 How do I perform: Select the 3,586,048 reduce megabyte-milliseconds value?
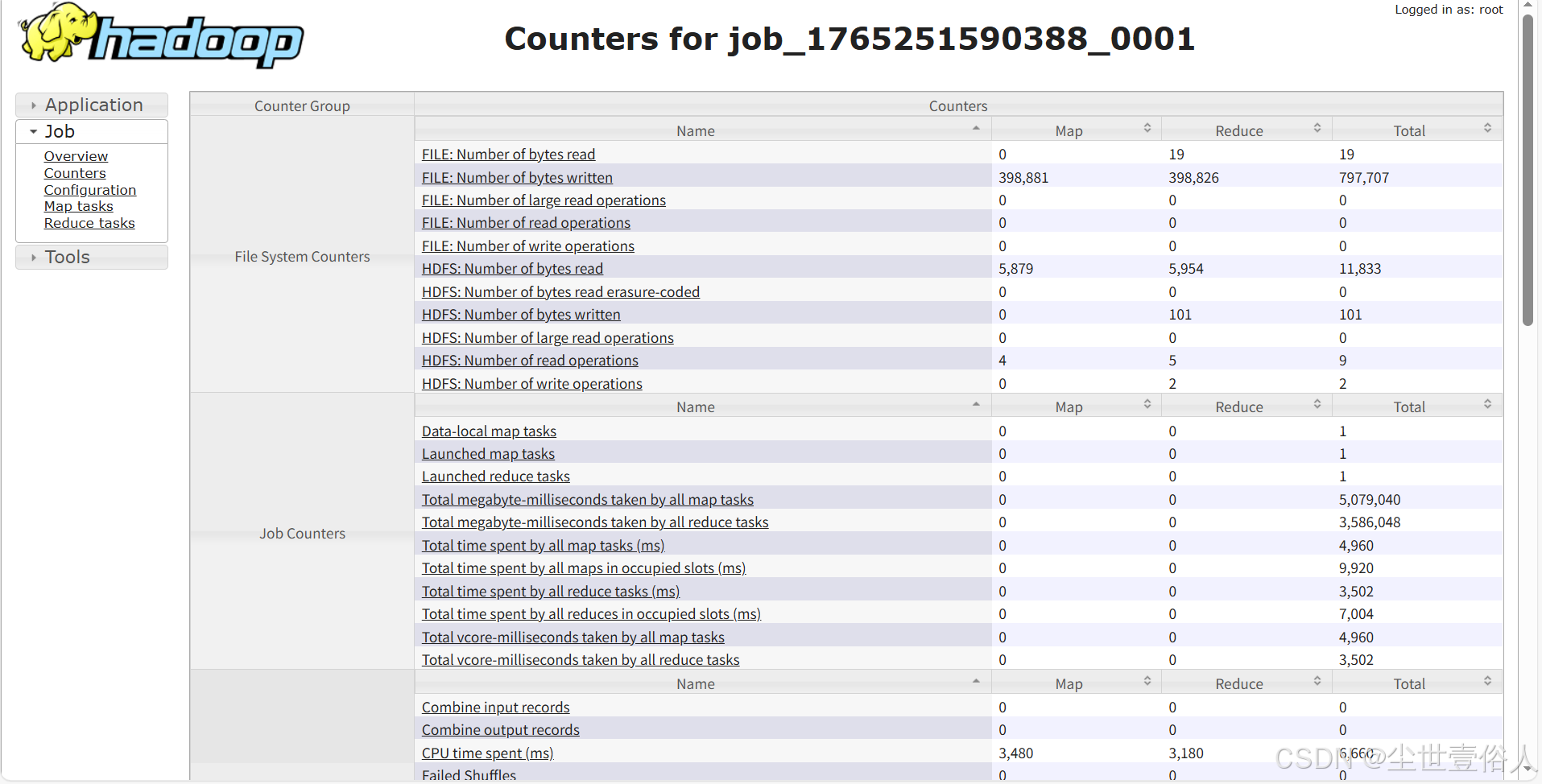click(x=1370, y=522)
